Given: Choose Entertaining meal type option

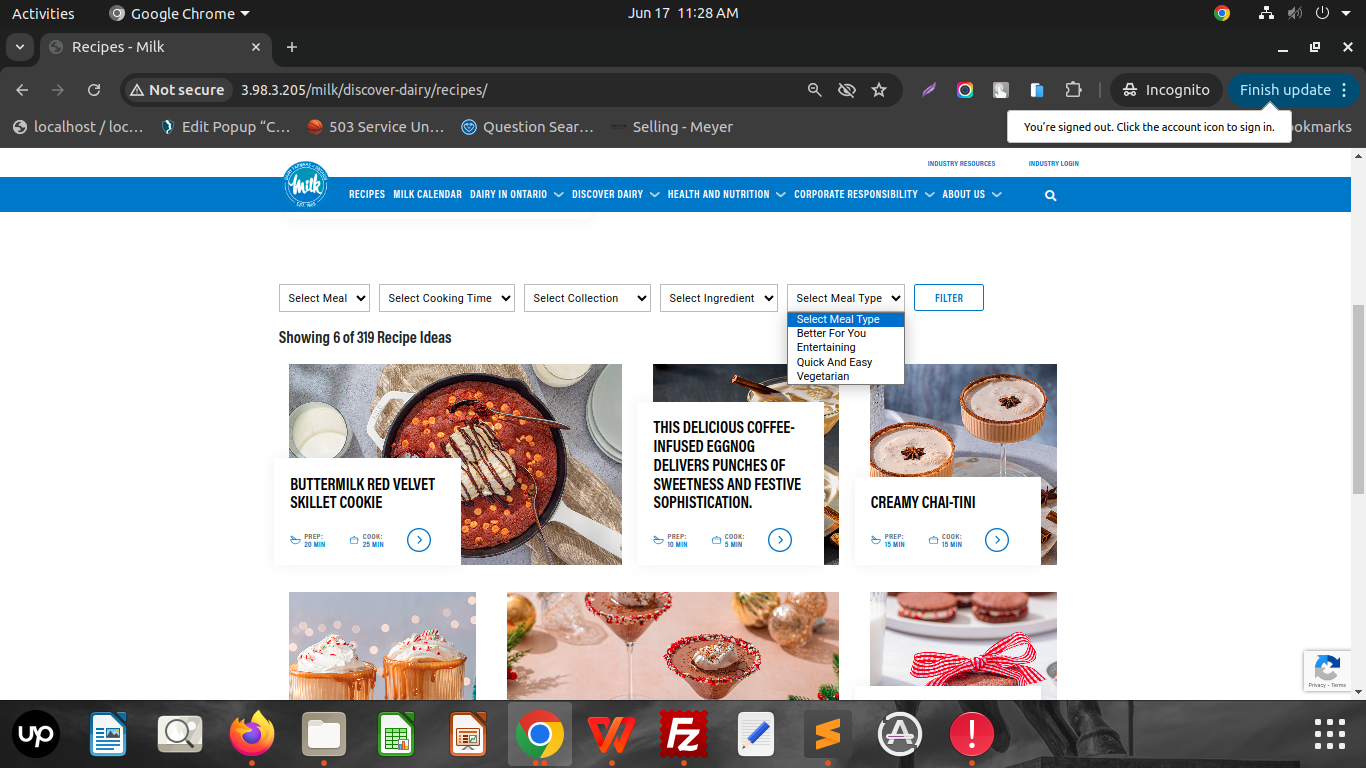Looking at the screenshot, I should pyautogui.click(x=846, y=348).
